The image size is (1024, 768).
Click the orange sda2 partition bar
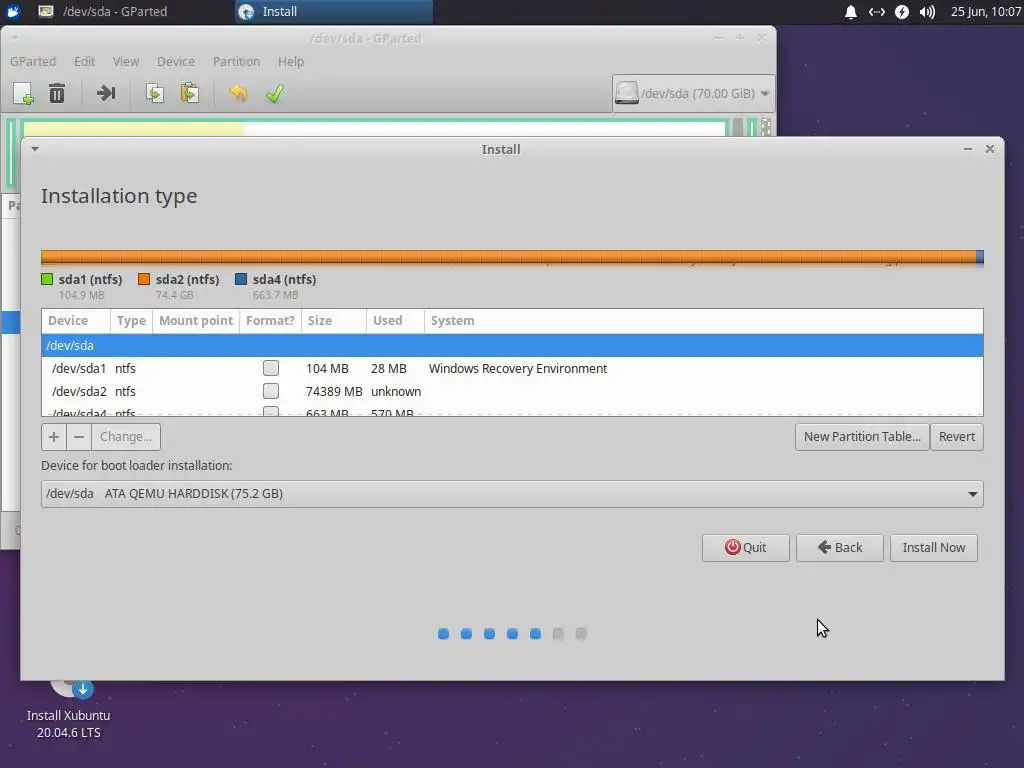pos(509,257)
